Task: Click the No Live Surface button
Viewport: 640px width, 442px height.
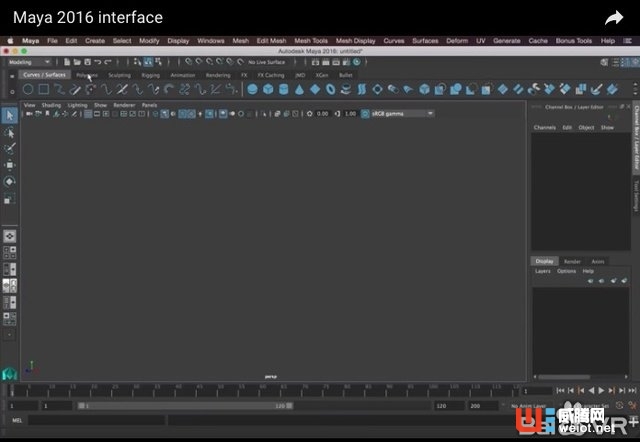Action: coord(266,62)
